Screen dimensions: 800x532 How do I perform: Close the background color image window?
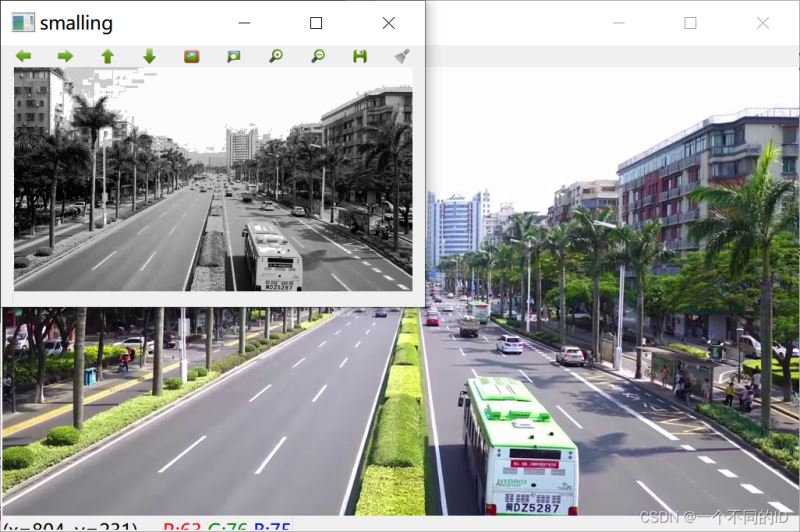763,23
